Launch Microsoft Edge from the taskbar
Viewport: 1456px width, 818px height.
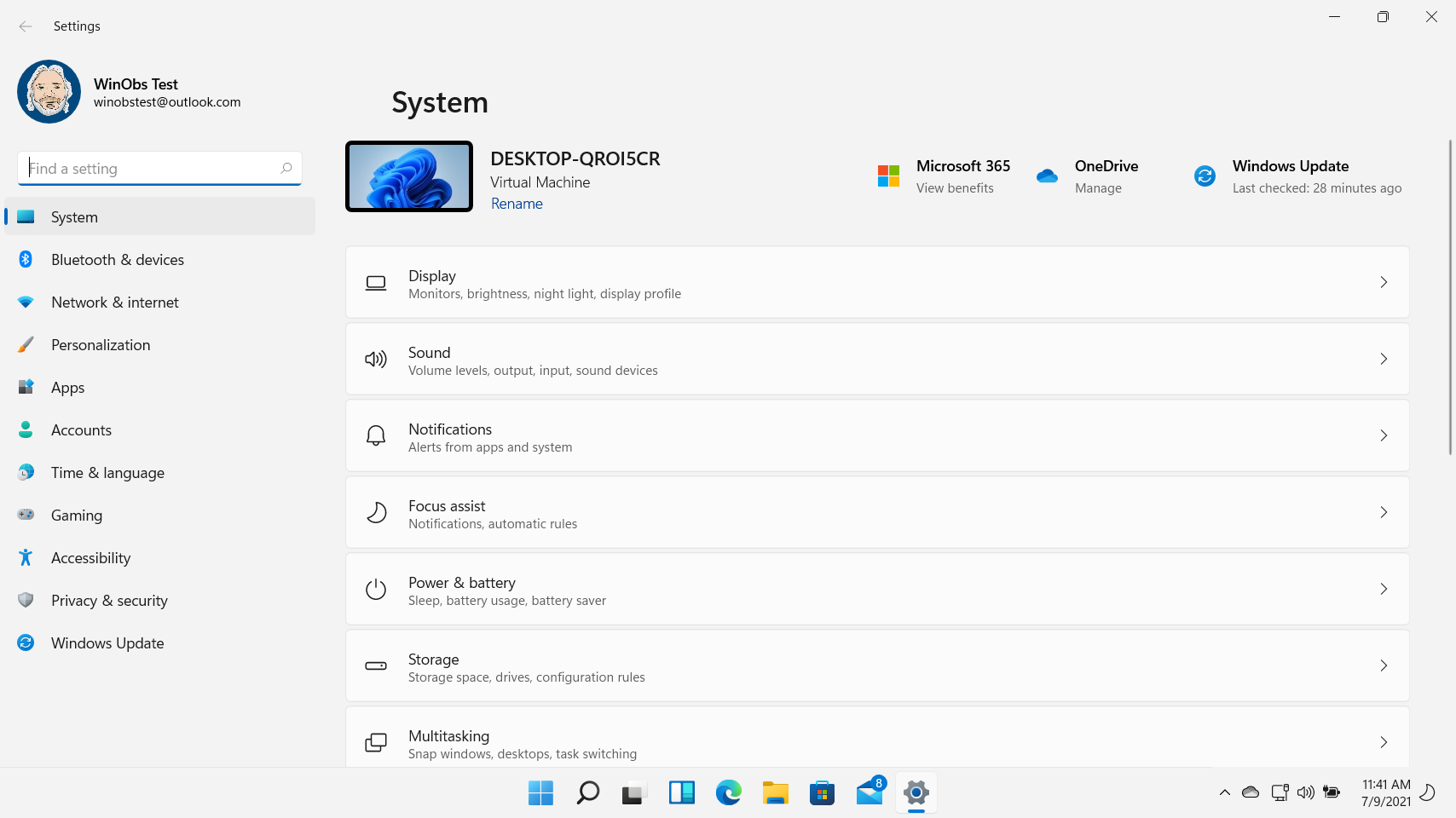coord(728,792)
